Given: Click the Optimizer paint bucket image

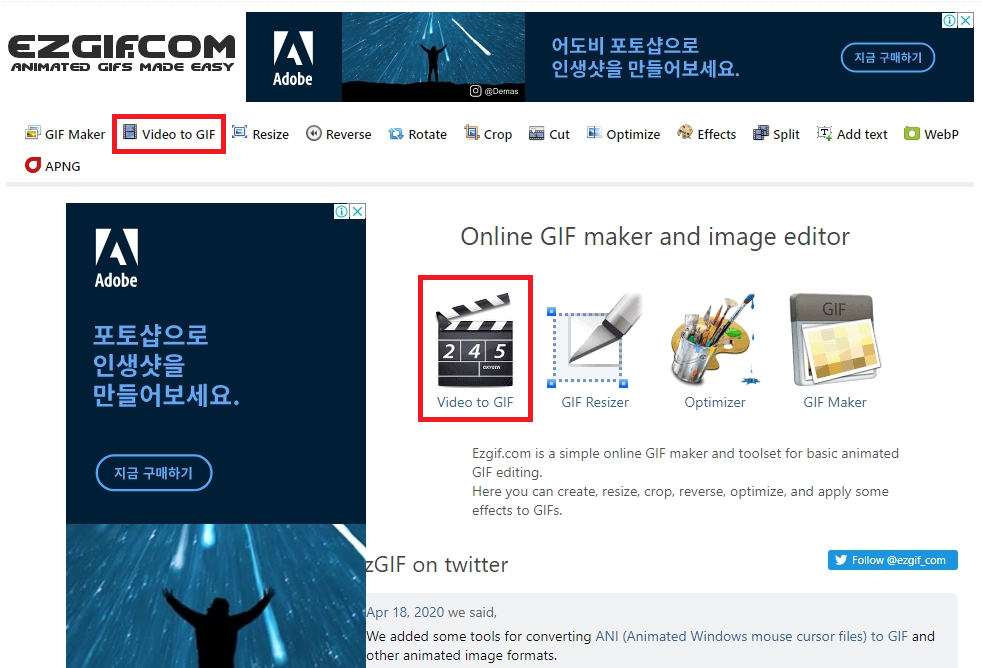Looking at the screenshot, I should [x=715, y=339].
